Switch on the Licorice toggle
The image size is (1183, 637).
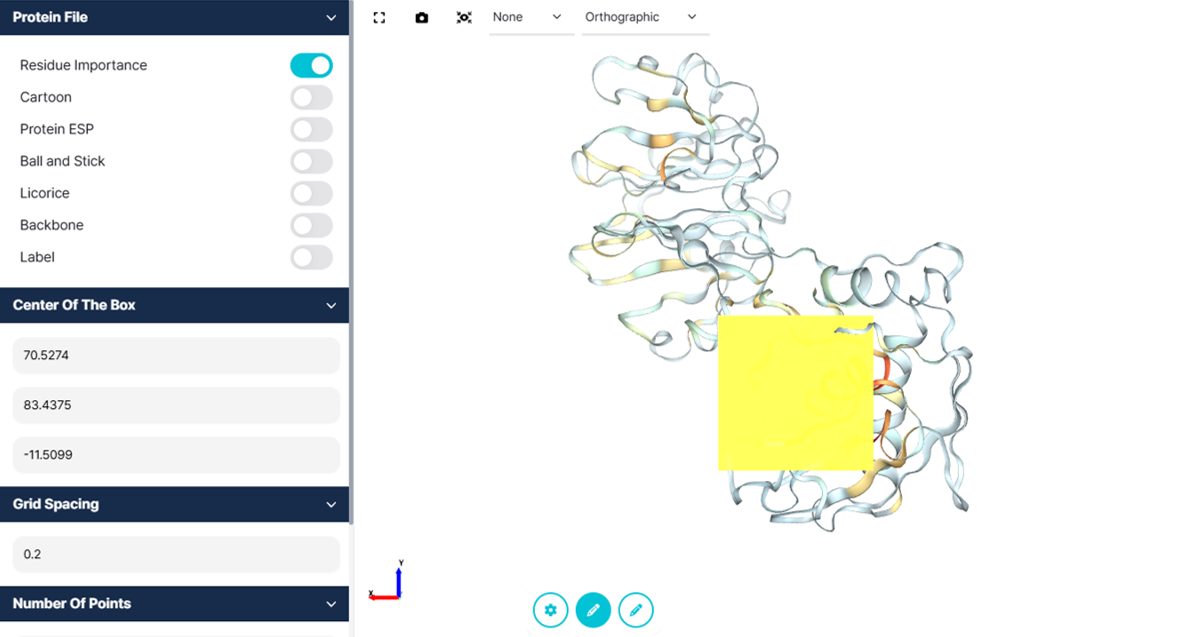point(311,193)
